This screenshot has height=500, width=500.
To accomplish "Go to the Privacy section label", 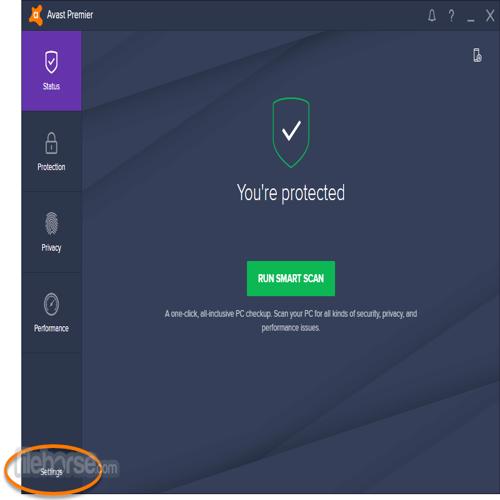I will tap(51, 248).
